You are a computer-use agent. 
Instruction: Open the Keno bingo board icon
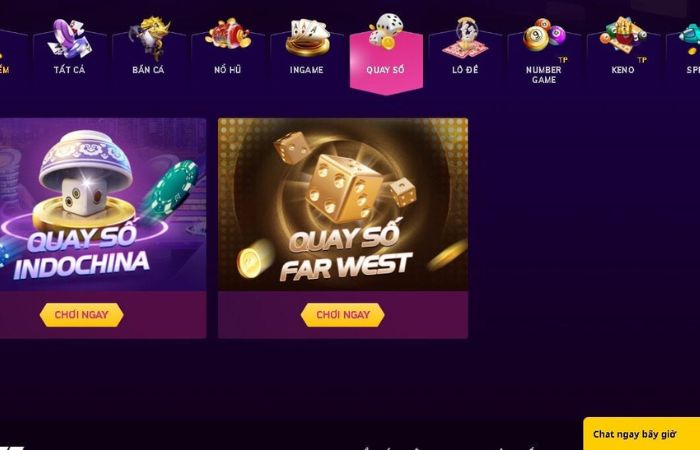click(x=623, y=34)
